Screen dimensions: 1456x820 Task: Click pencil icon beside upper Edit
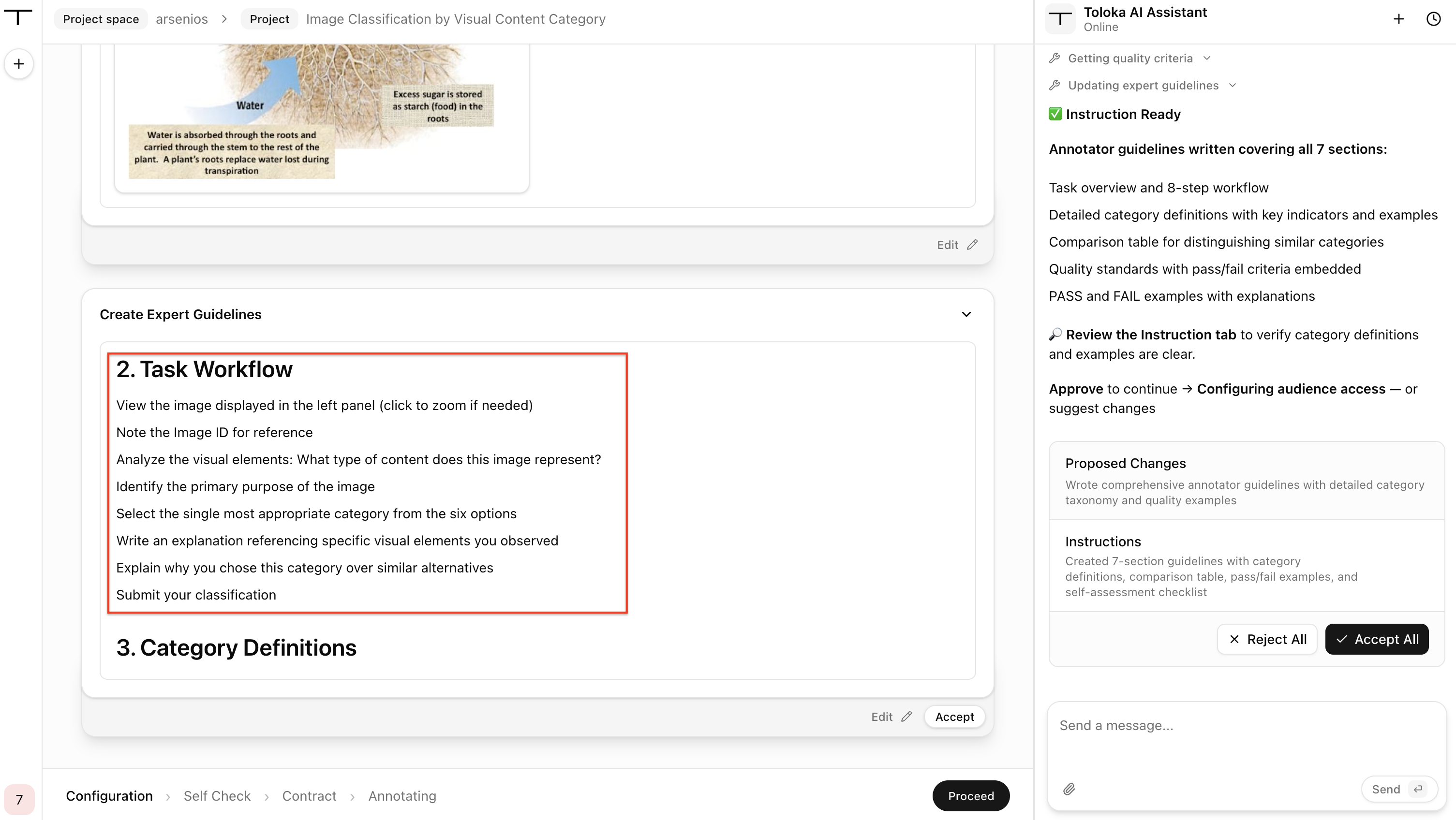tap(972, 245)
